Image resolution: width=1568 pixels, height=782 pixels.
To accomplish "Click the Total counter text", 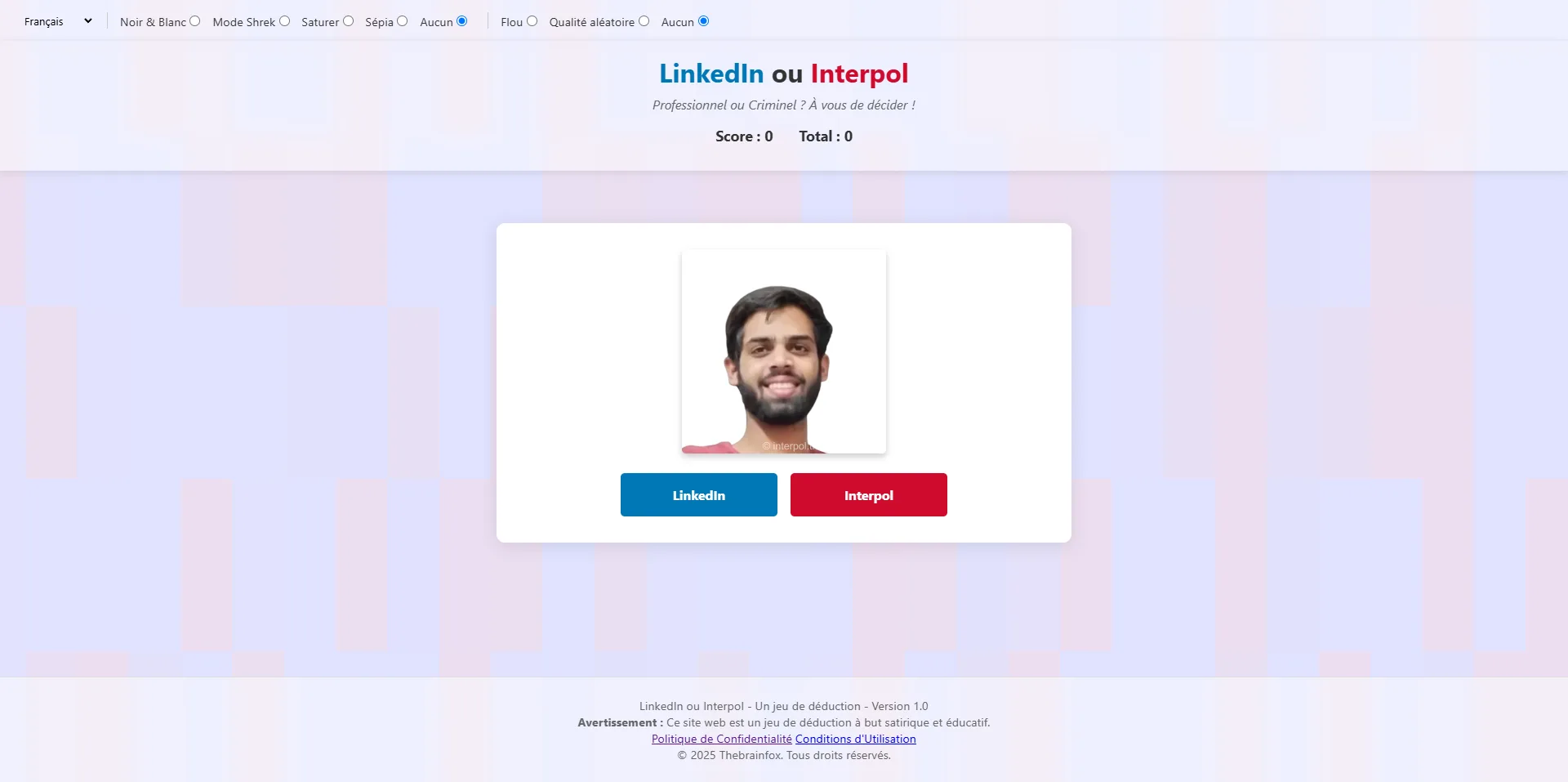I will pyautogui.click(x=826, y=136).
